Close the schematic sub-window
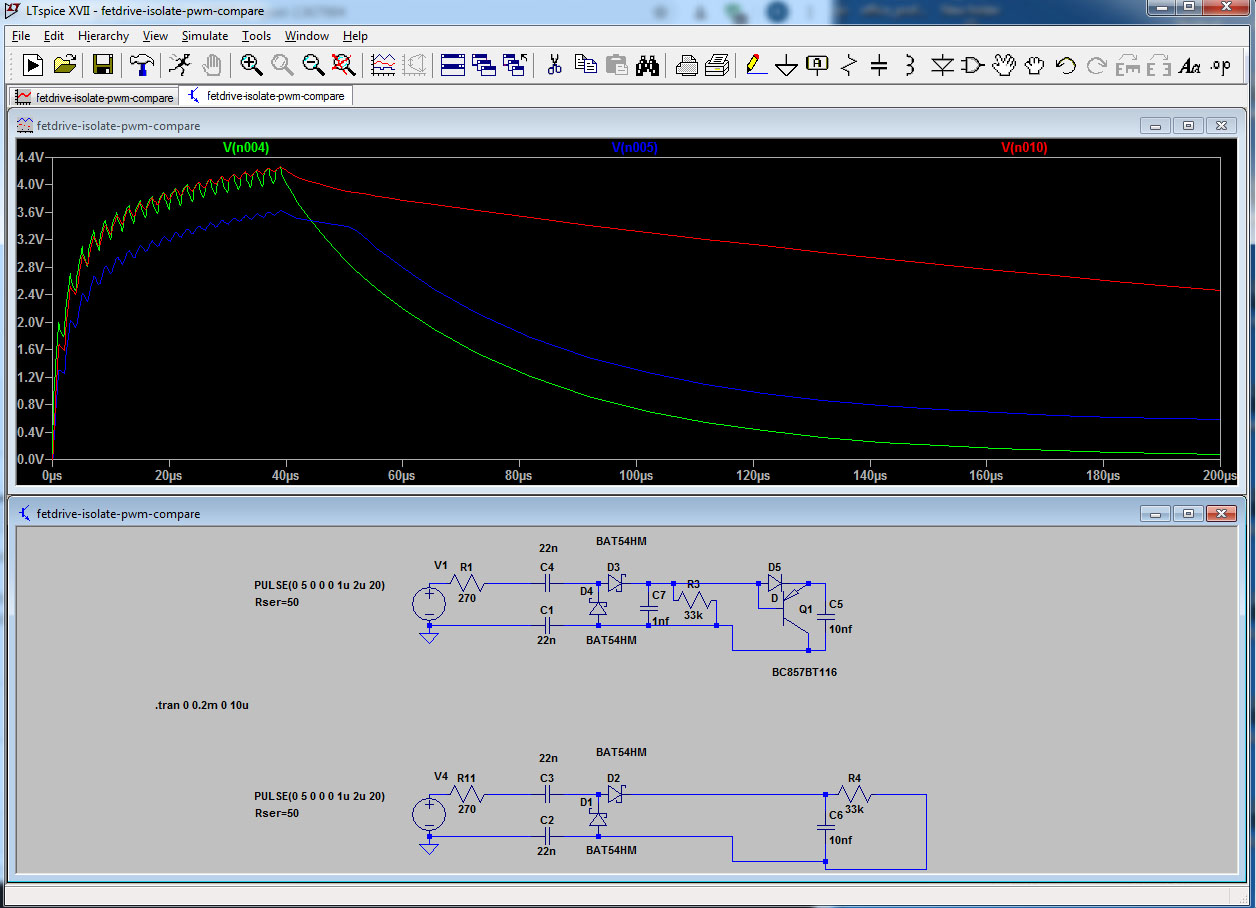Image resolution: width=1256 pixels, height=908 pixels. (x=1221, y=513)
